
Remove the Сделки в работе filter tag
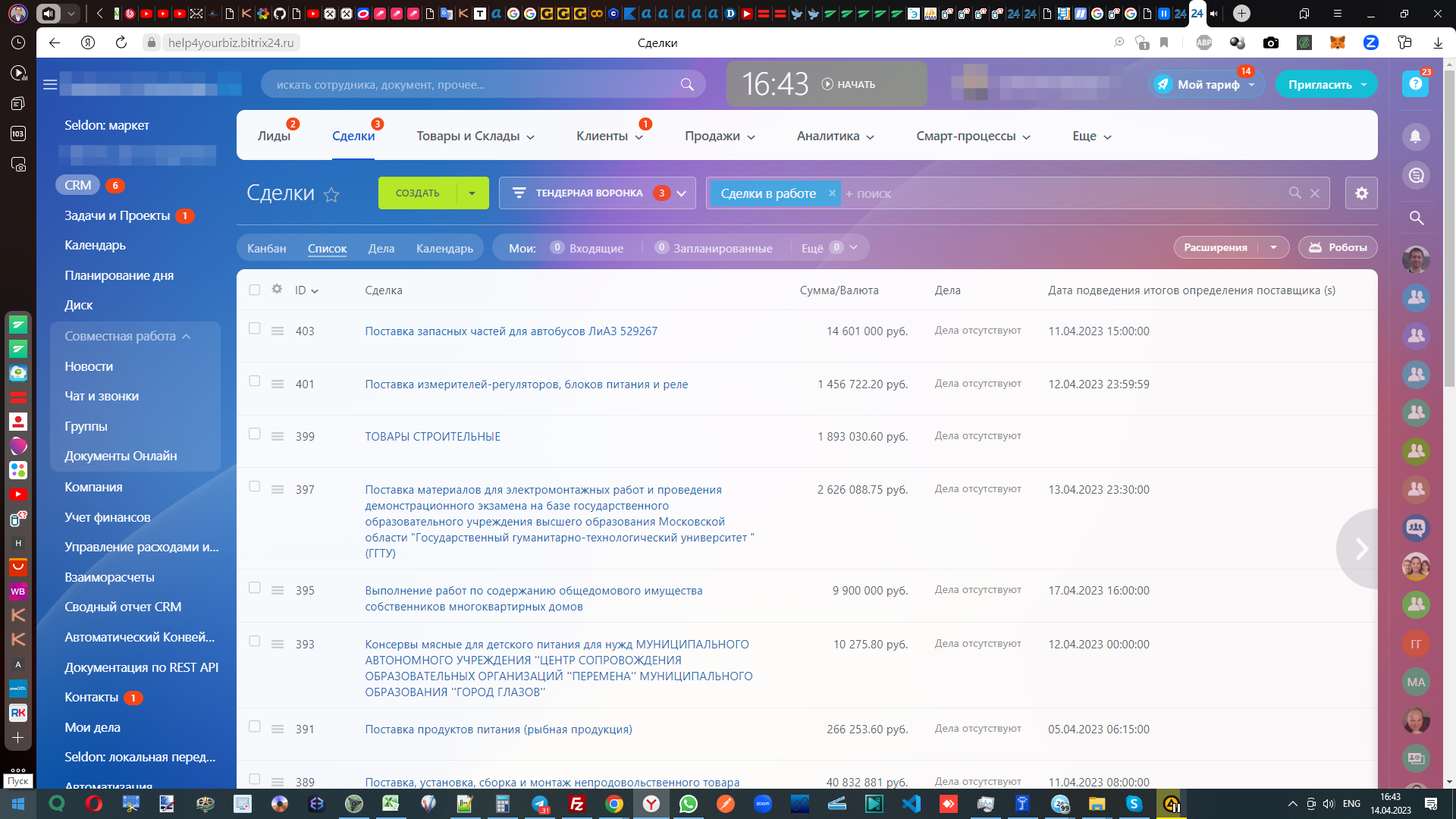click(x=832, y=193)
